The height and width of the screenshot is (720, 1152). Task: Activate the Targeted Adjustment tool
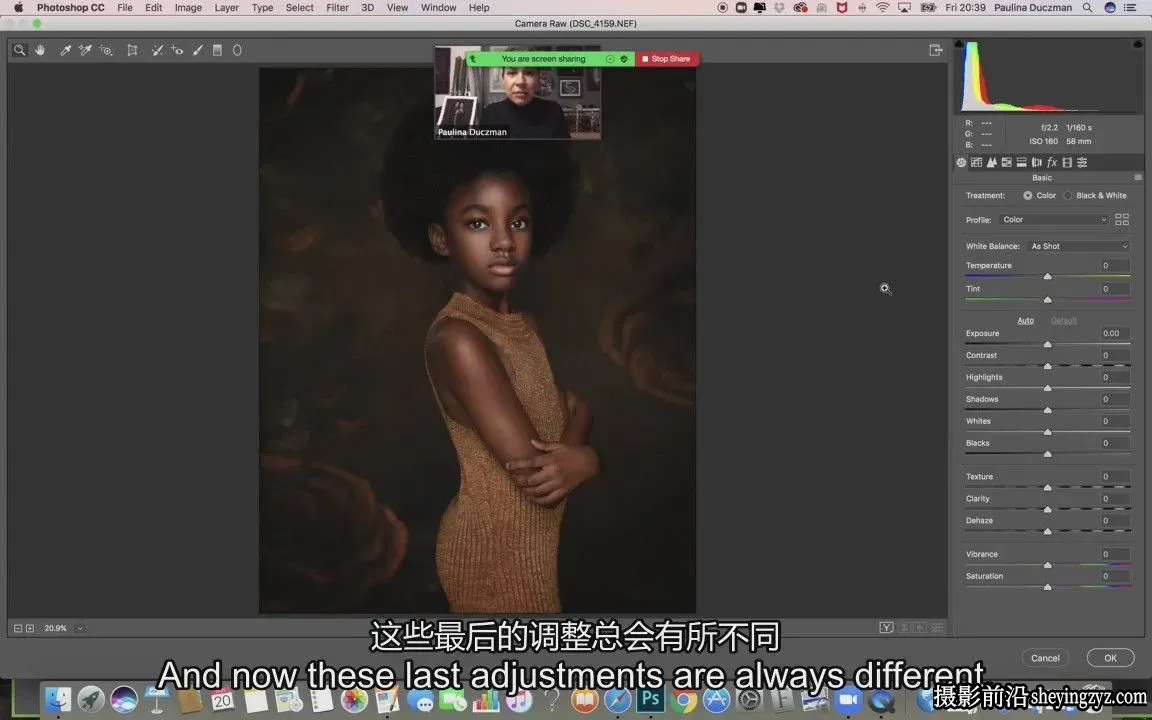(x=107, y=50)
